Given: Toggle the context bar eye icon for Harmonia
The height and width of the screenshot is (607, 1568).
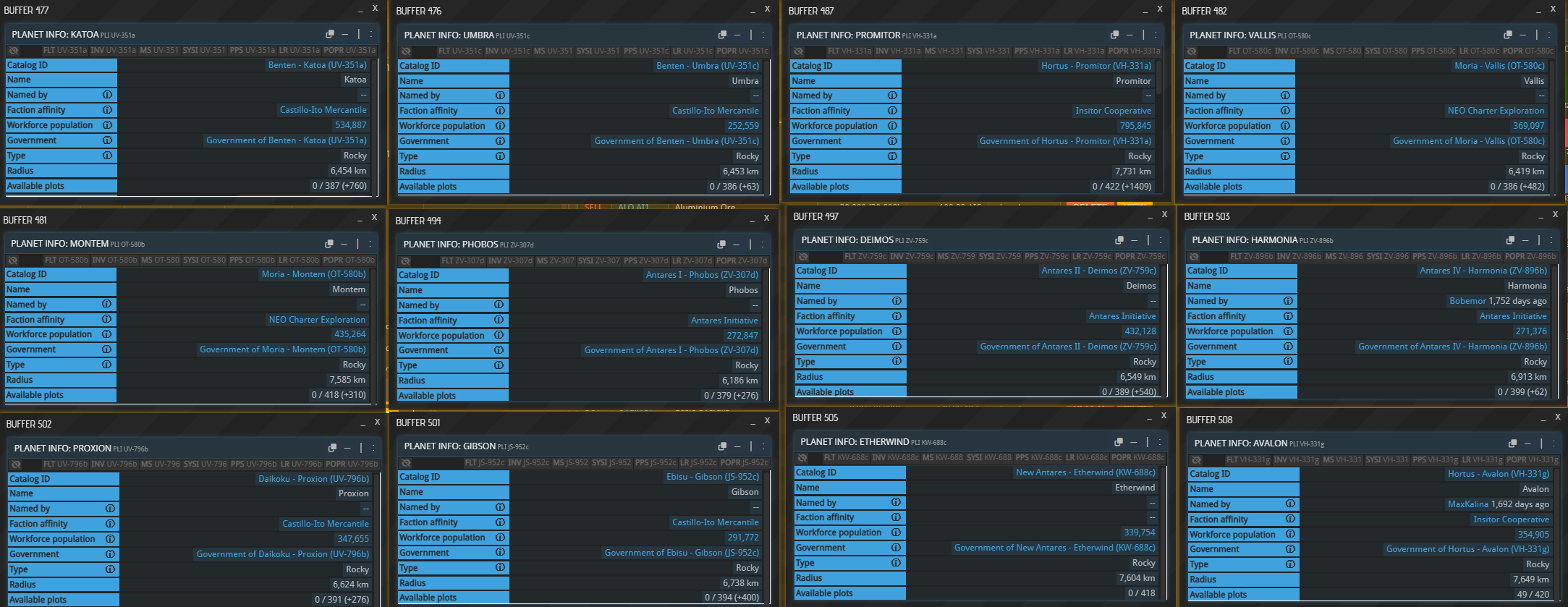Looking at the screenshot, I should [x=1194, y=257].
